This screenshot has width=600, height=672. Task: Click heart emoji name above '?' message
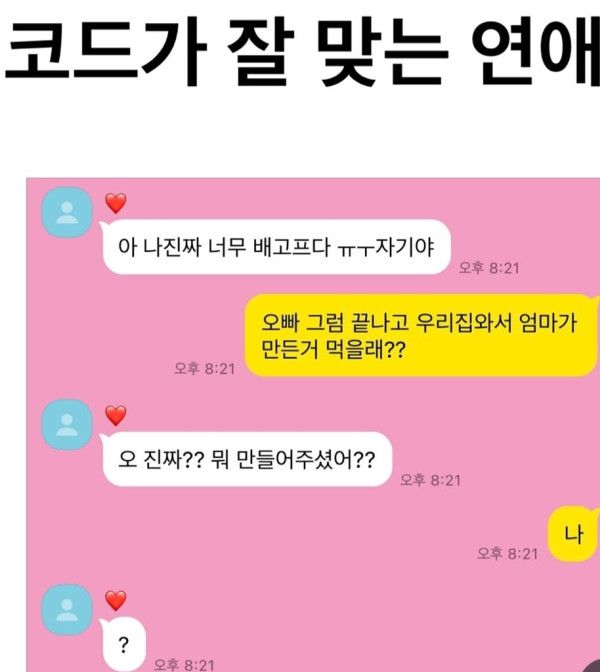(116, 600)
